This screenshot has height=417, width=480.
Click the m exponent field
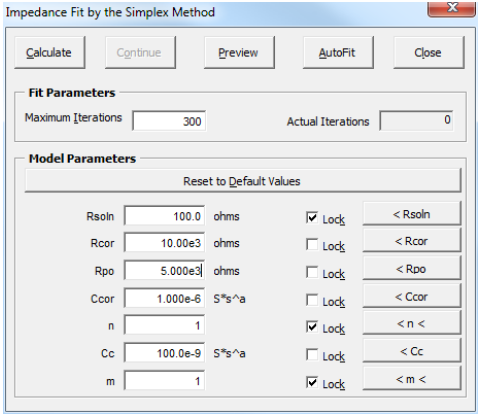164,381
